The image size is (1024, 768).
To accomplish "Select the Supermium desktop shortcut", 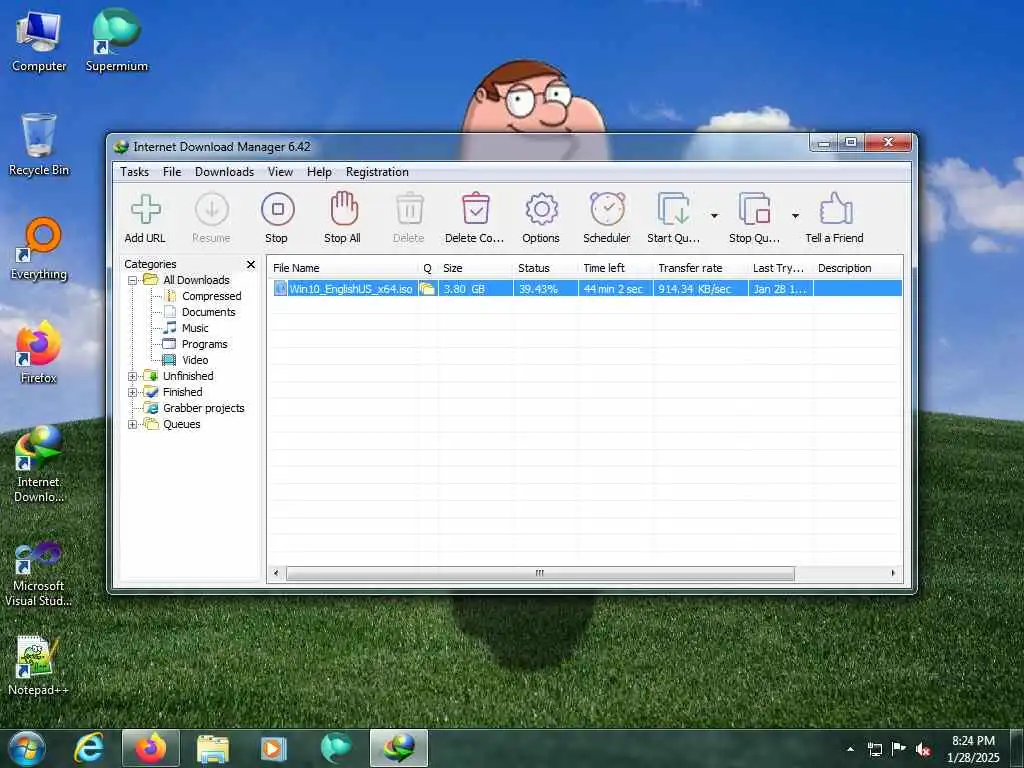I will (x=117, y=40).
